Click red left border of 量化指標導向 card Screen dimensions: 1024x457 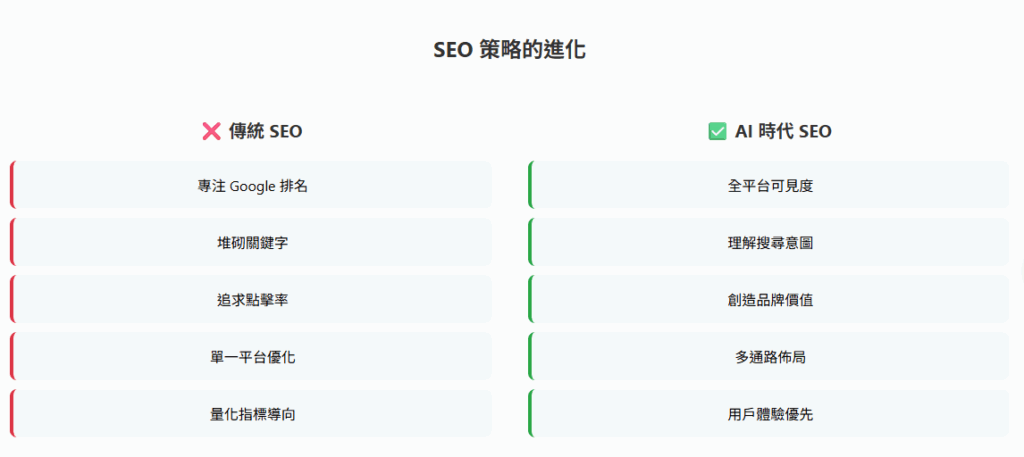12,413
